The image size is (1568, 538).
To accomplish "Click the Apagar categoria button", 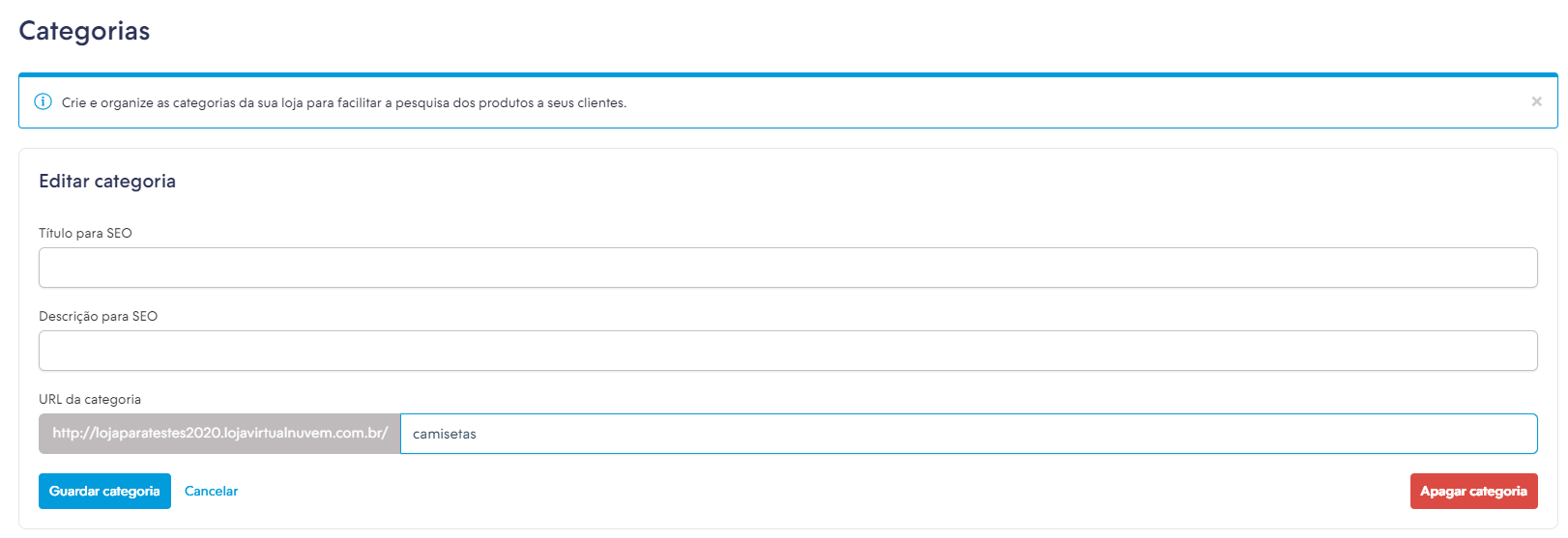I will point(1473,491).
